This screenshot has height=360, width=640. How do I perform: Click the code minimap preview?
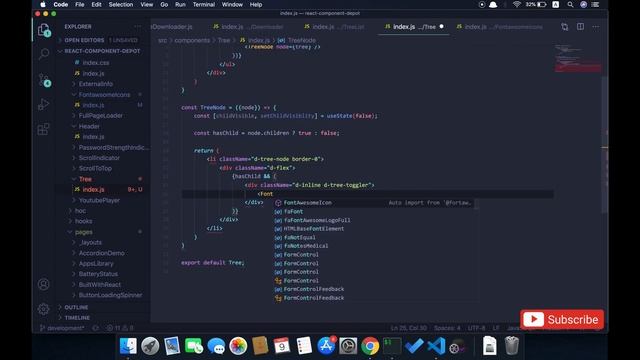pos(578,58)
